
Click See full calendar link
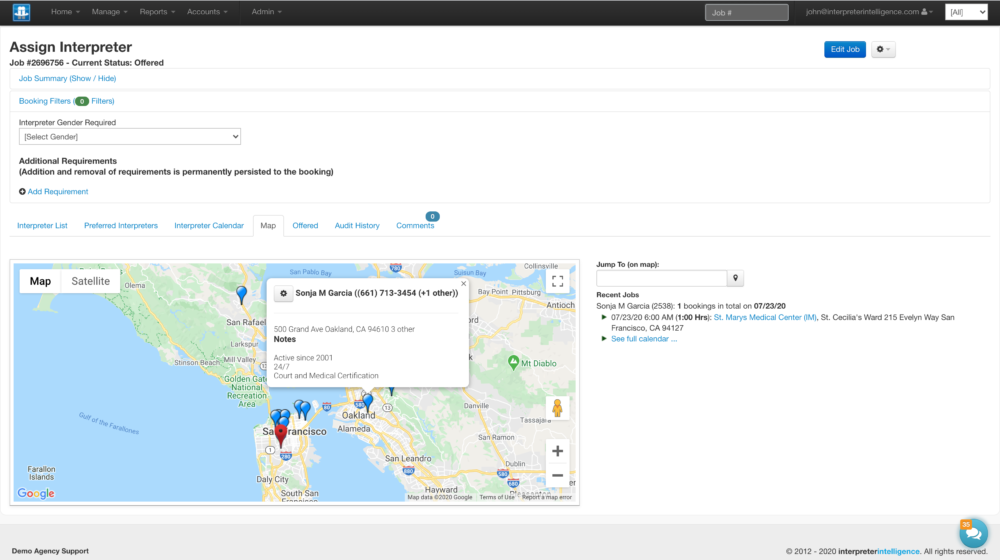pos(644,339)
